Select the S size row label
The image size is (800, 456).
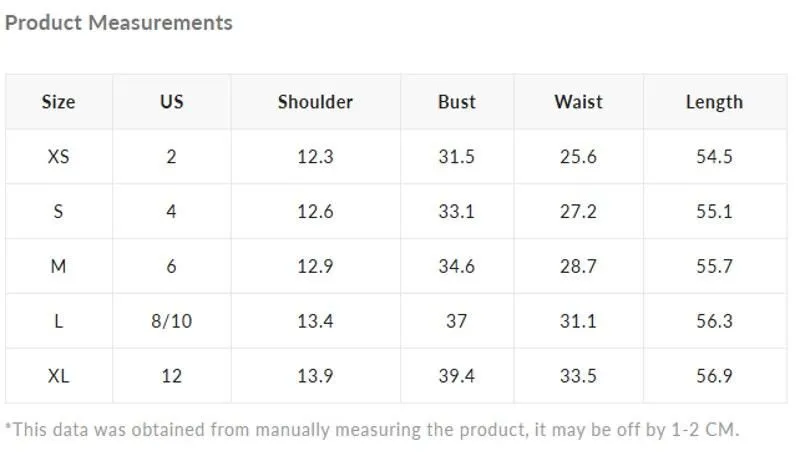[x=59, y=211]
